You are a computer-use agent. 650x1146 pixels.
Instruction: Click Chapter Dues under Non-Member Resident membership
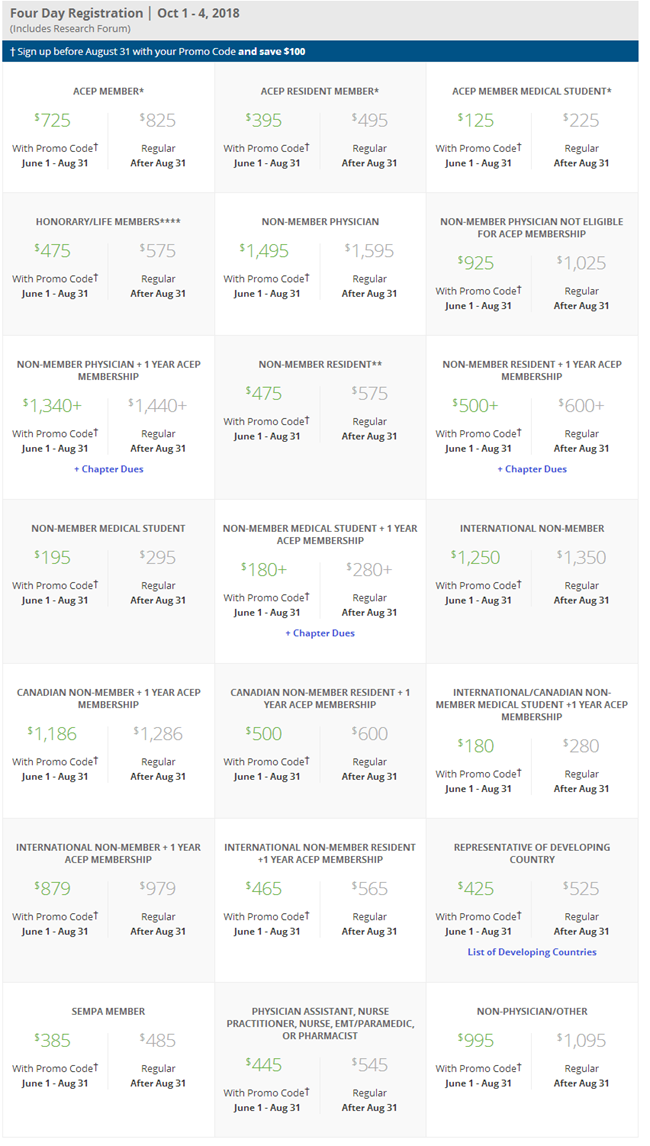(531, 469)
